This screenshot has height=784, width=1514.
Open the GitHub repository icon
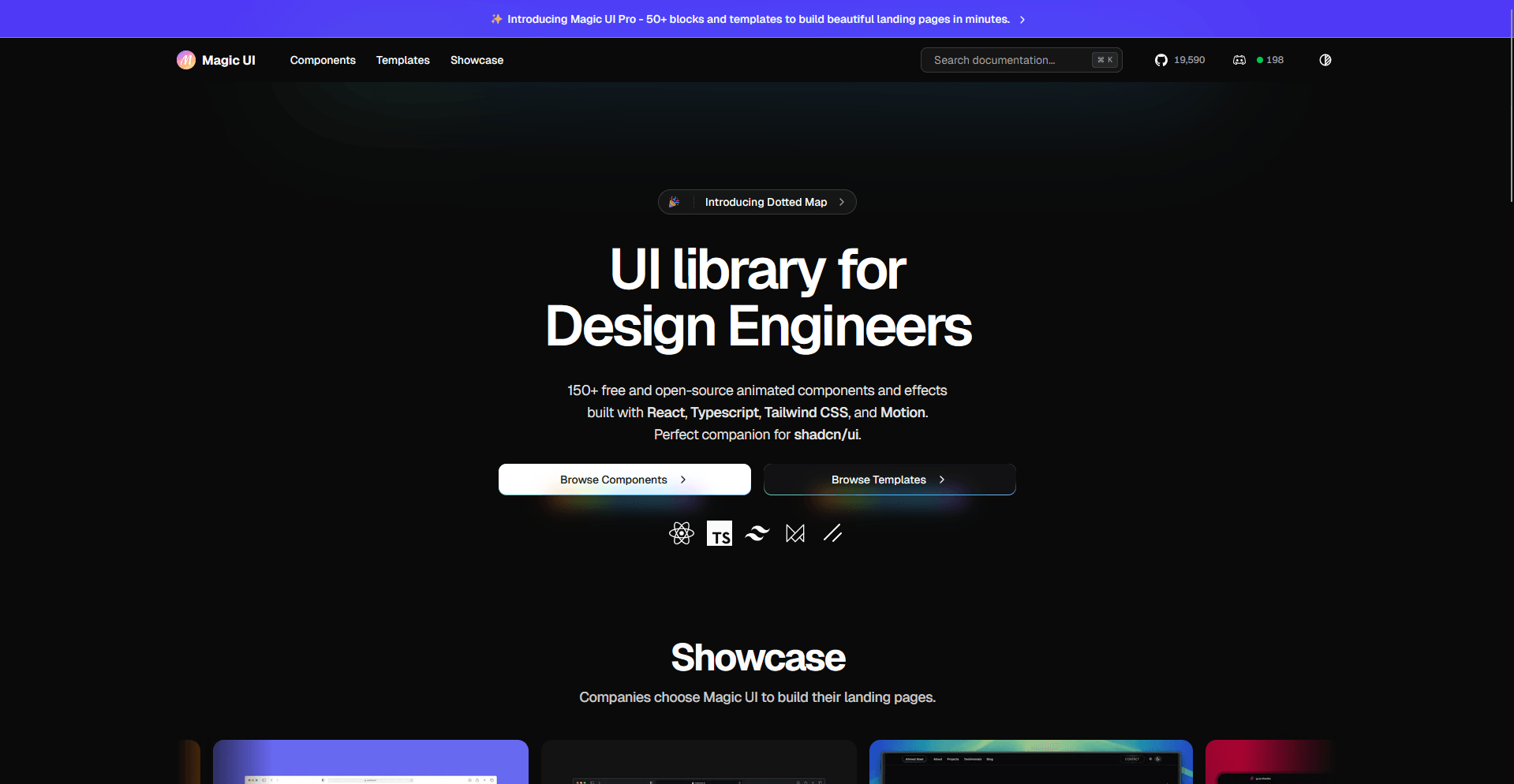tap(1161, 60)
